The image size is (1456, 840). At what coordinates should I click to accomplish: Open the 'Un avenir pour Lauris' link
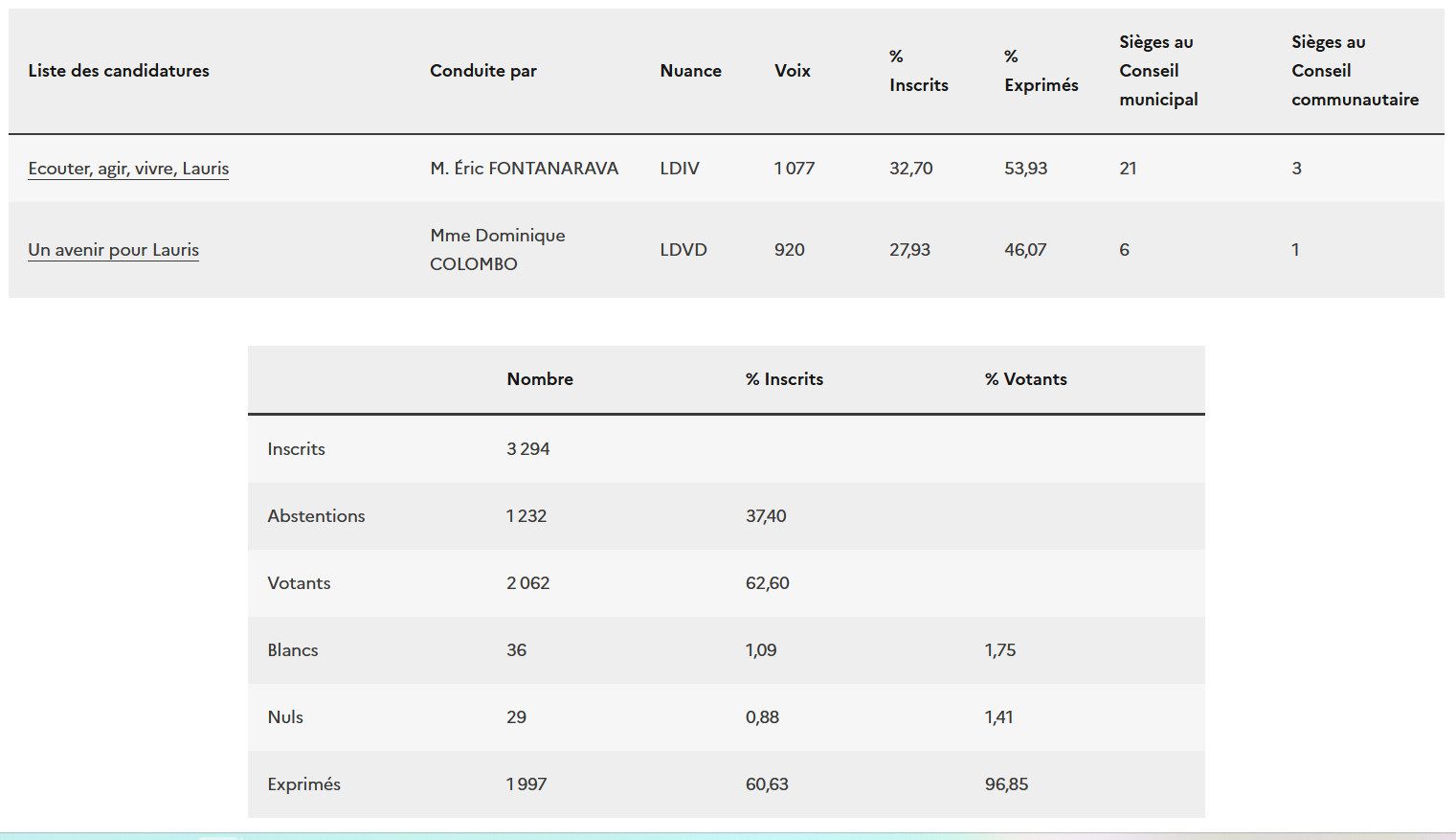pos(113,250)
